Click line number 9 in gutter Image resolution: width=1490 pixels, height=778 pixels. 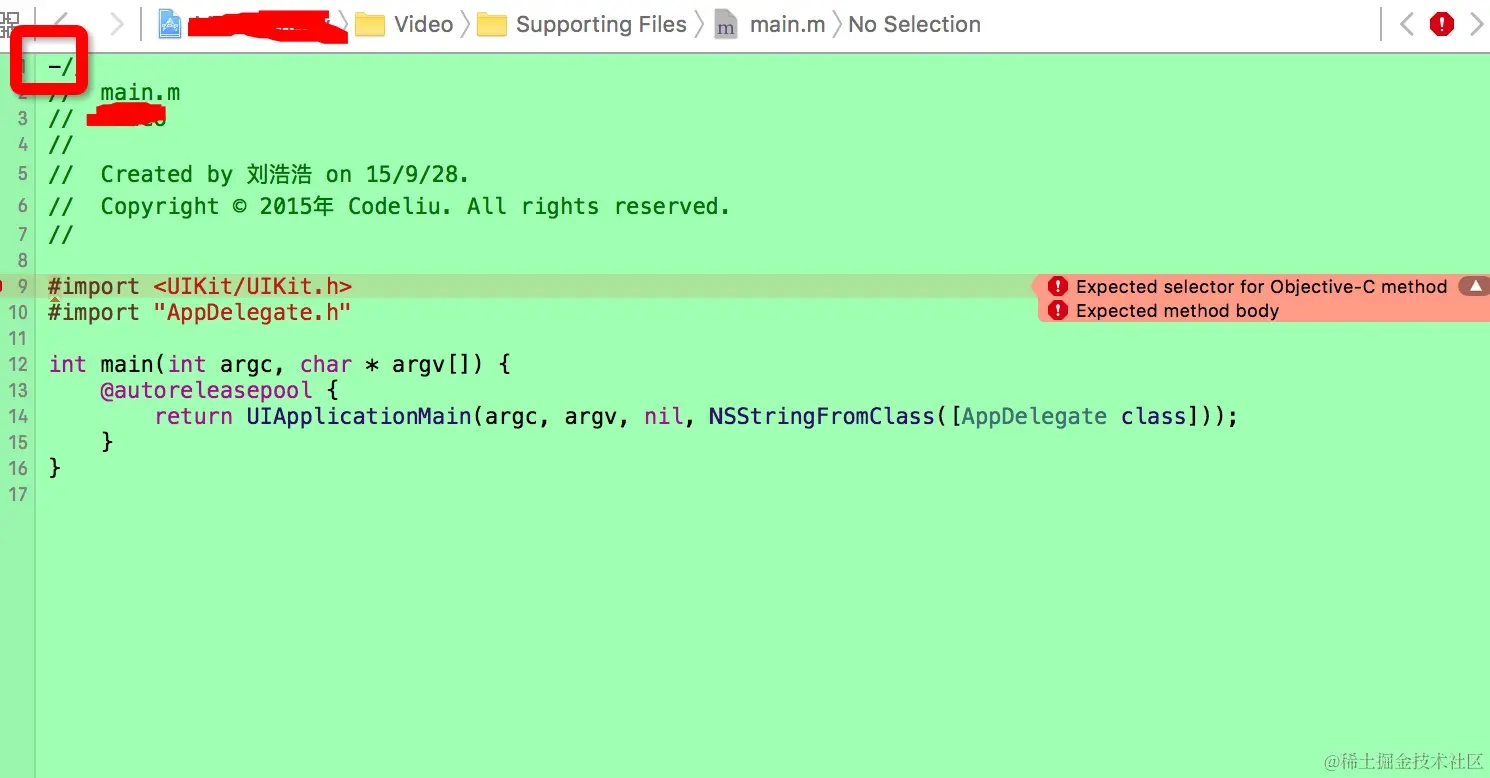pos(22,287)
